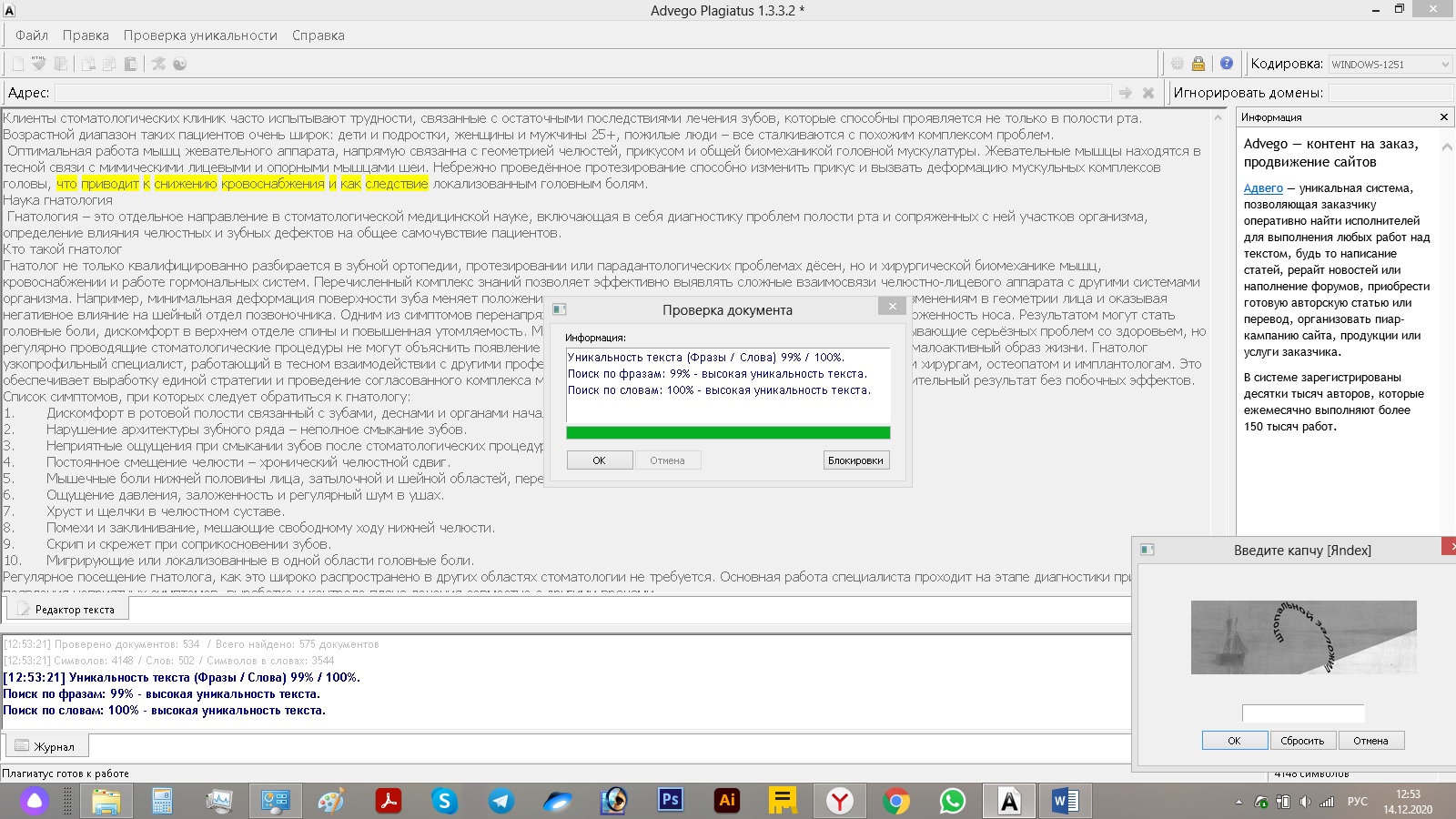Open Photoshop from the taskbar

[671, 801]
